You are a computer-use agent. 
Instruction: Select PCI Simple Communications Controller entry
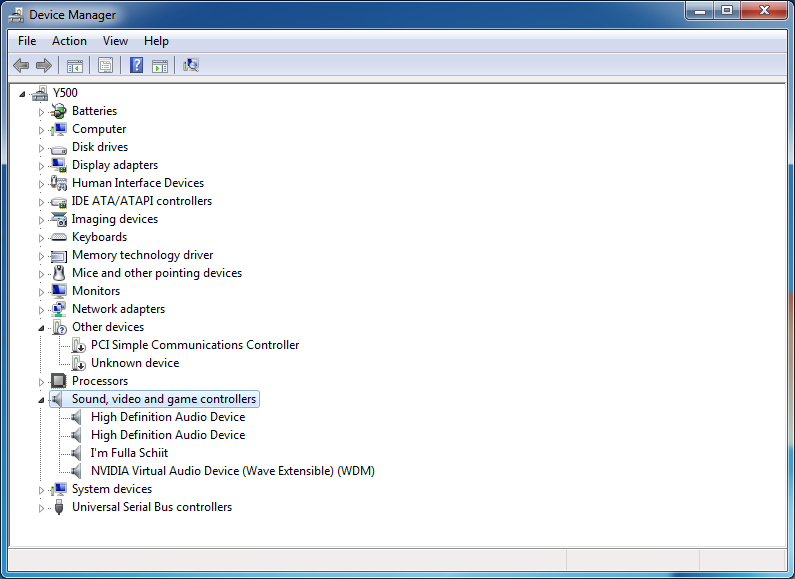[195, 345]
